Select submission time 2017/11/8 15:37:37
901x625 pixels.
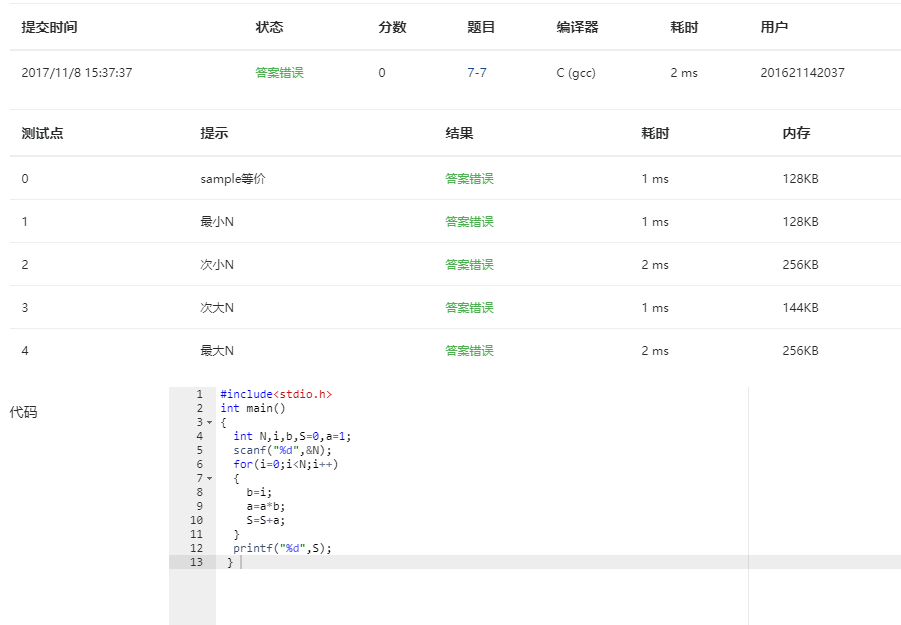click(77, 72)
